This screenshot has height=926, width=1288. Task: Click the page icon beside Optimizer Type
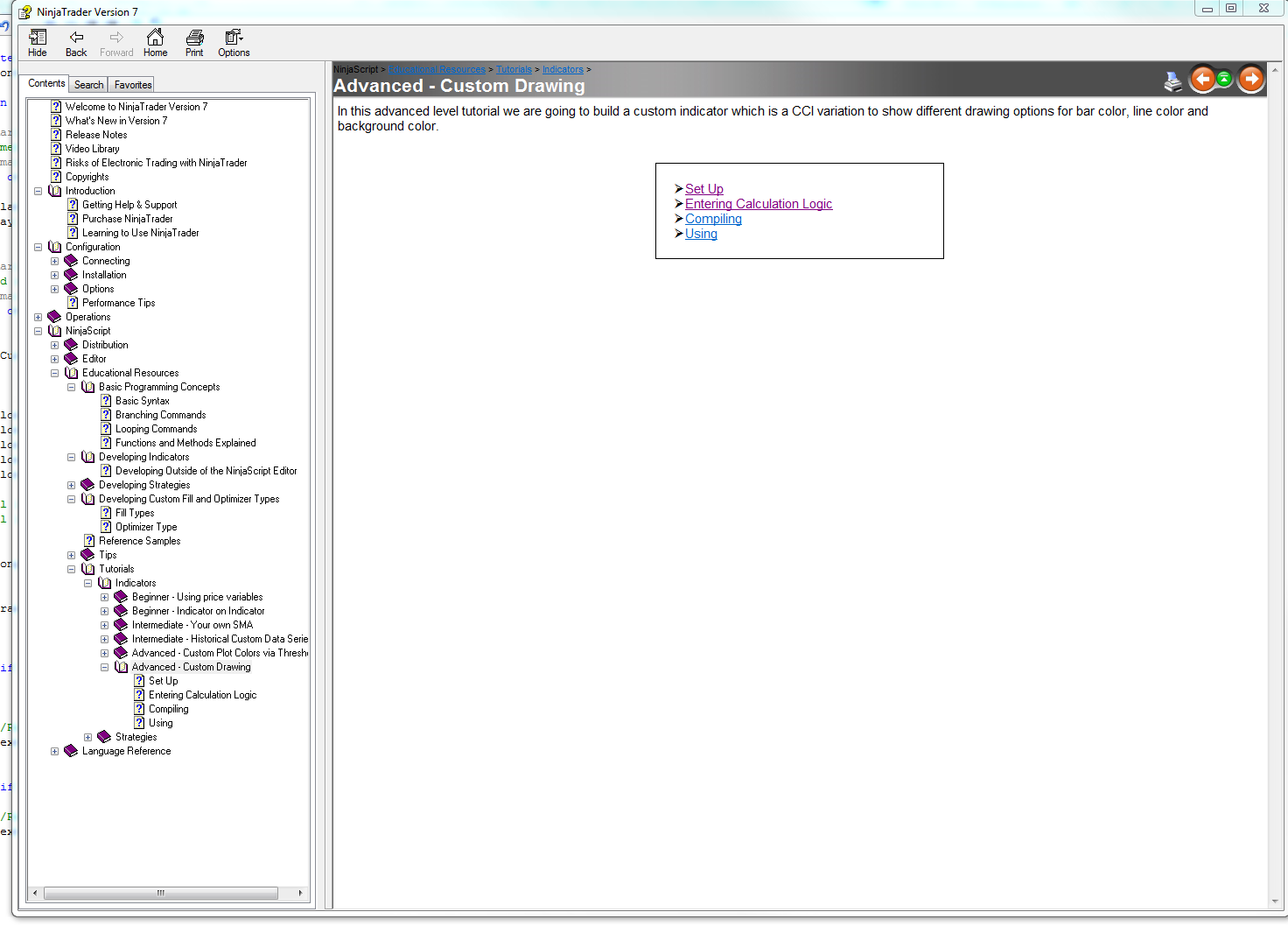pyautogui.click(x=106, y=527)
